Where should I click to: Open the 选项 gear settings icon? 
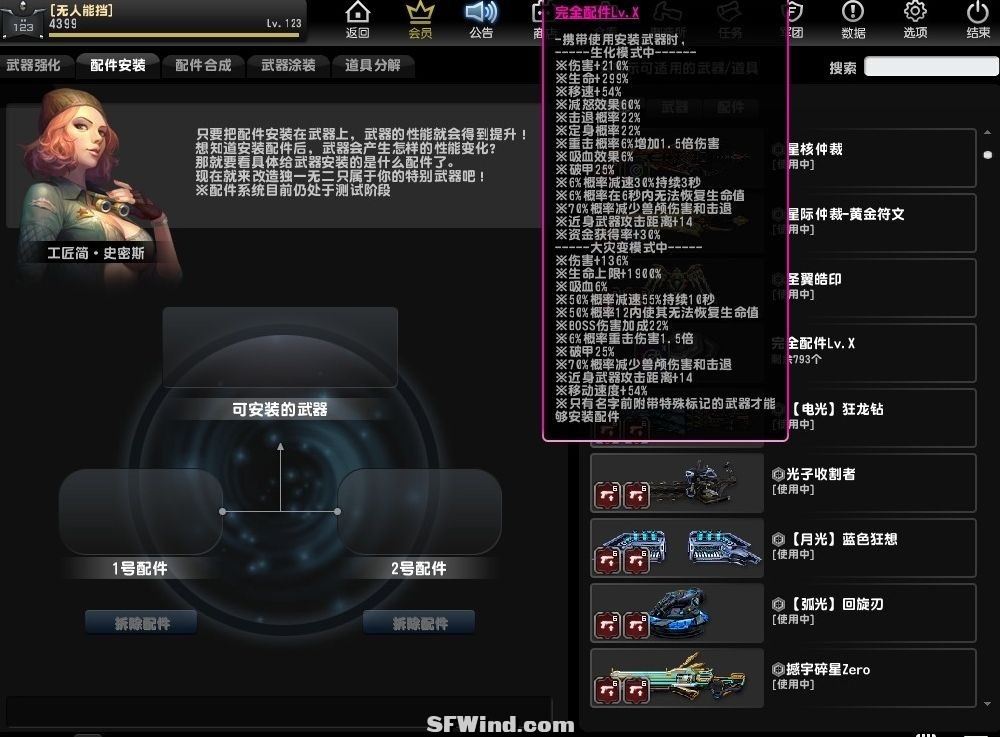click(x=915, y=20)
